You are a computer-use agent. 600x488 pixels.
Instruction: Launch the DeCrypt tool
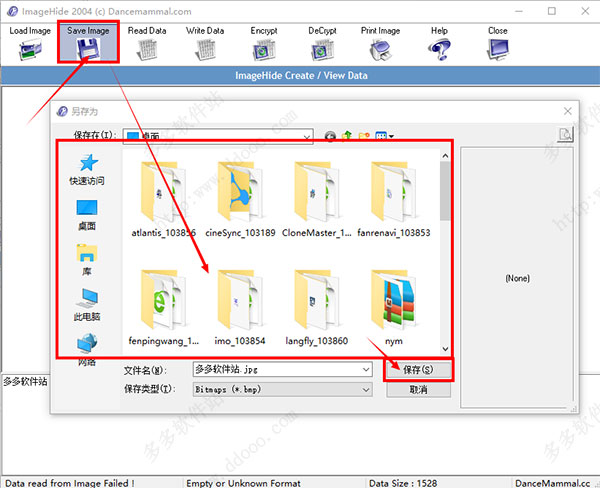322,42
